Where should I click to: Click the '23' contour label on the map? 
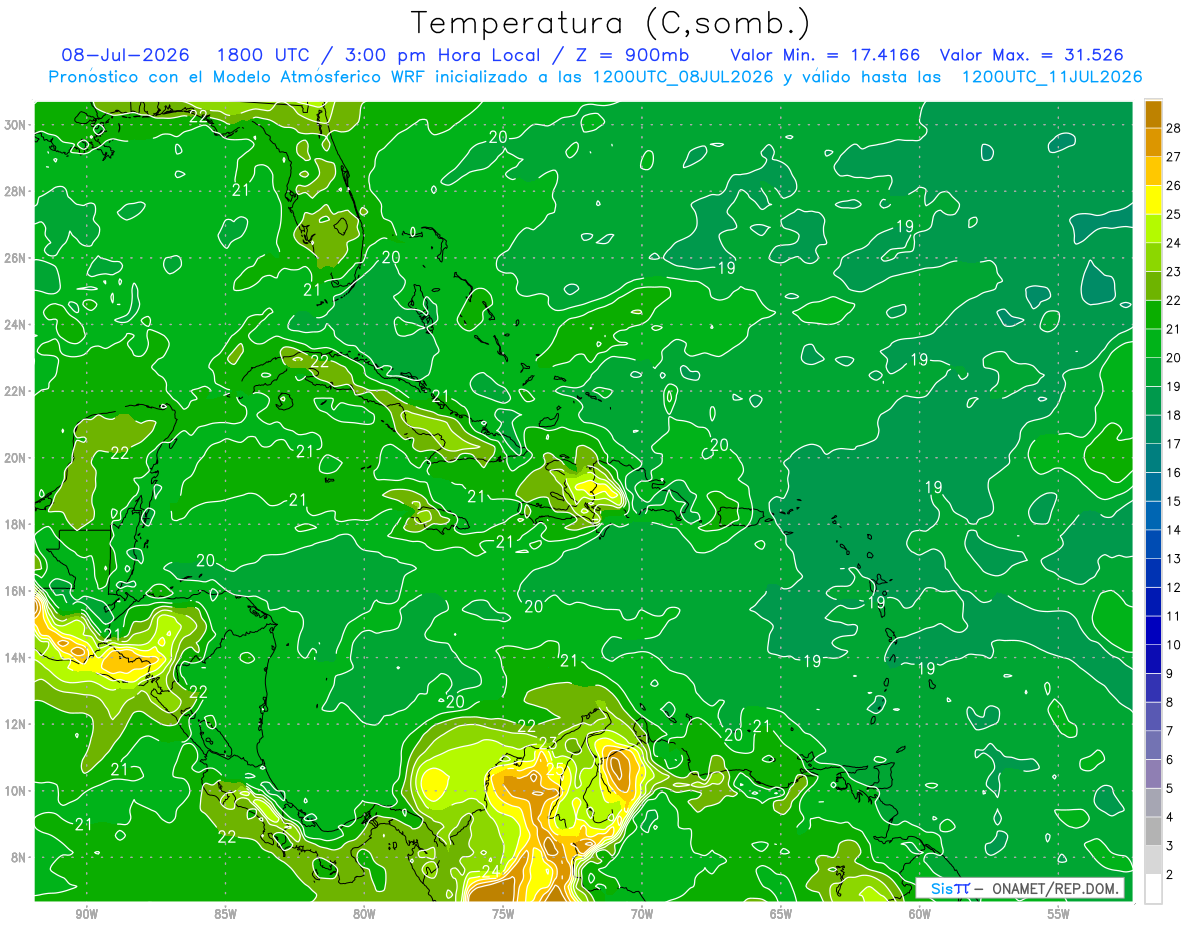click(x=548, y=743)
